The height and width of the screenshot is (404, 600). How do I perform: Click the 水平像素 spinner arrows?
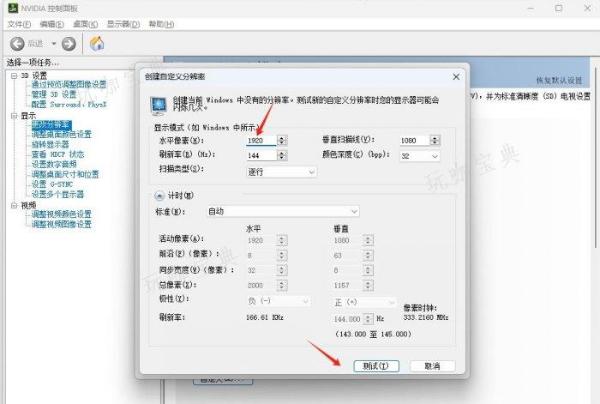coord(282,140)
